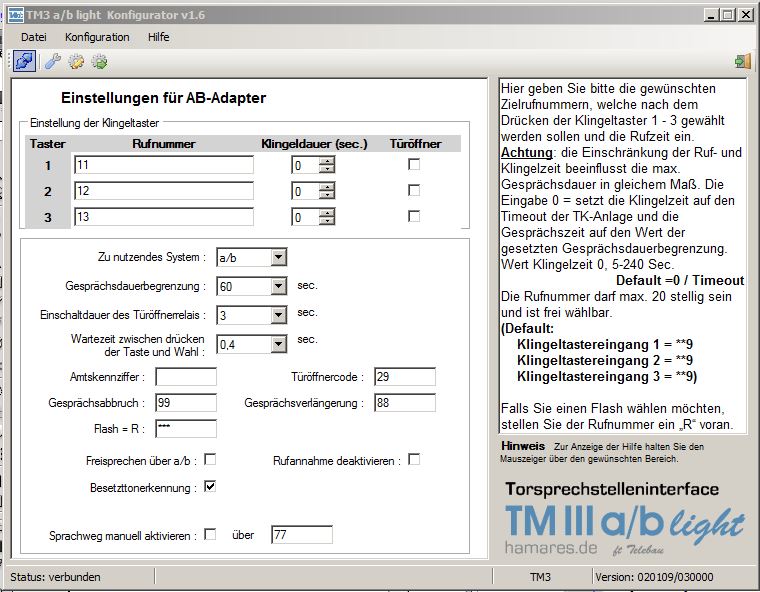760x592 pixels.
Task: Open the Wartezeit zwischen drücken dropdown
Action: pyautogui.click(x=279, y=344)
